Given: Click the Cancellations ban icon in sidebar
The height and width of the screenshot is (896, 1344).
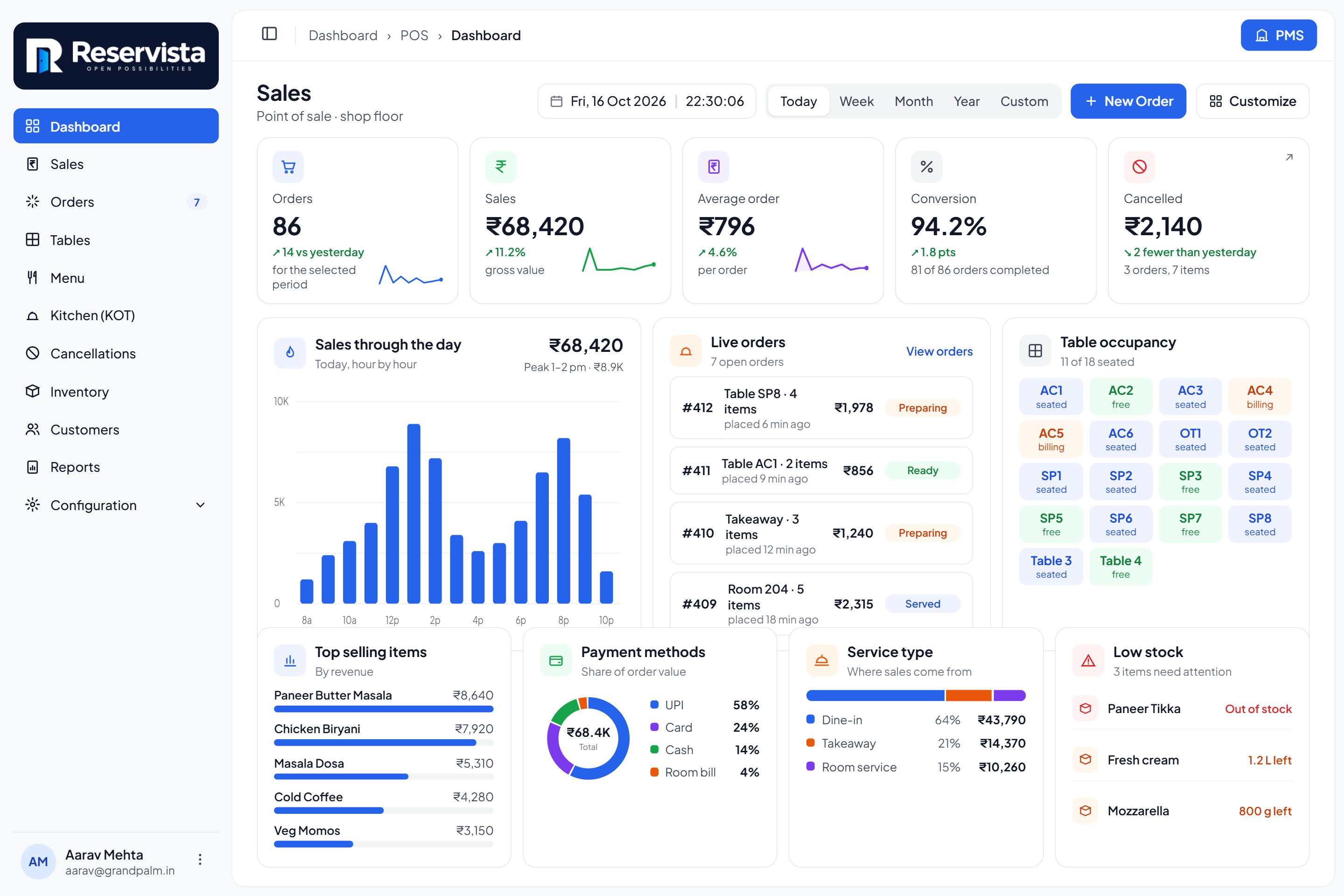Looking at the screenshot, I should pos(33,353).
